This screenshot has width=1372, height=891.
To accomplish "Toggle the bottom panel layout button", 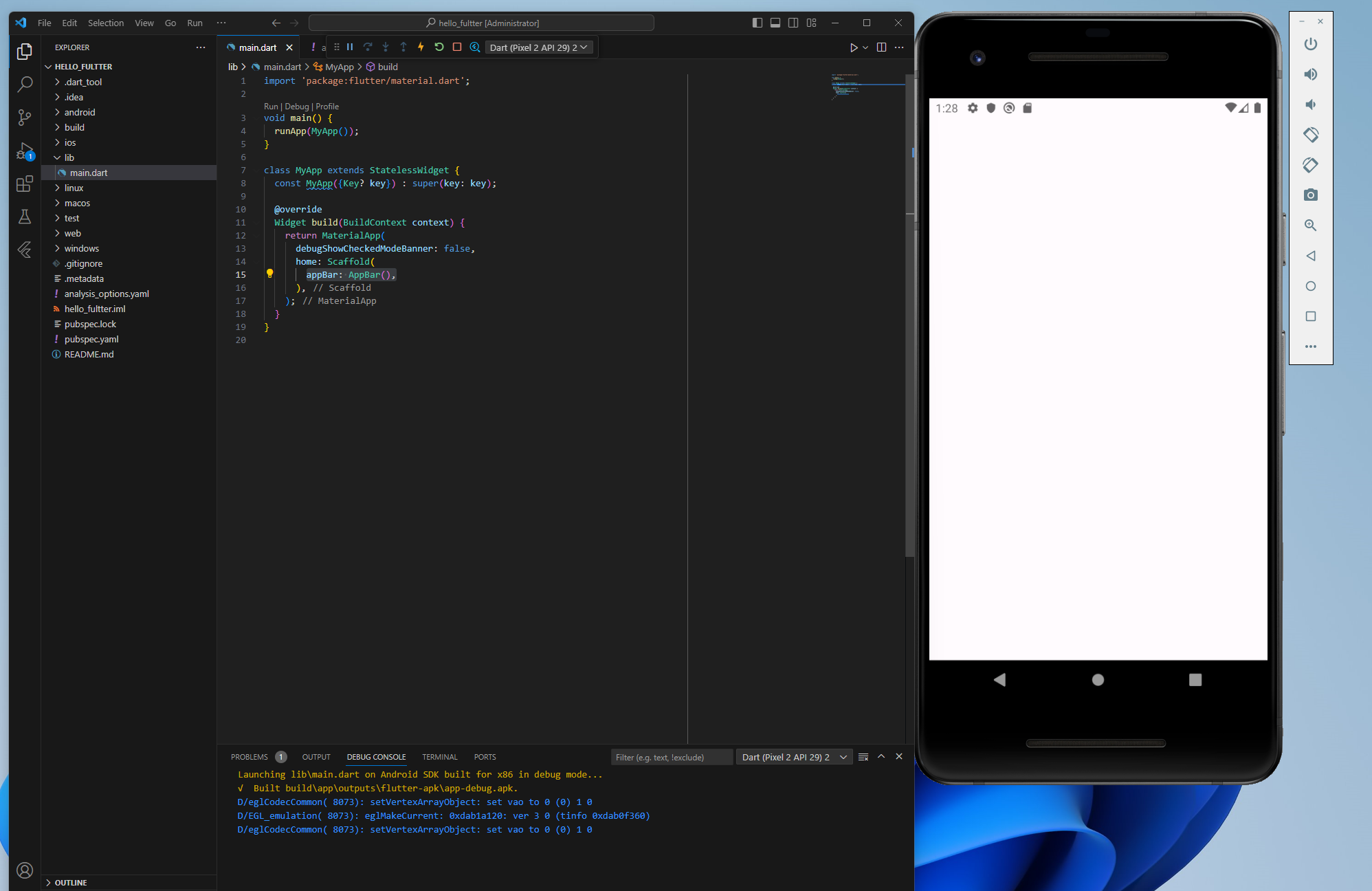I will [775, 23].
